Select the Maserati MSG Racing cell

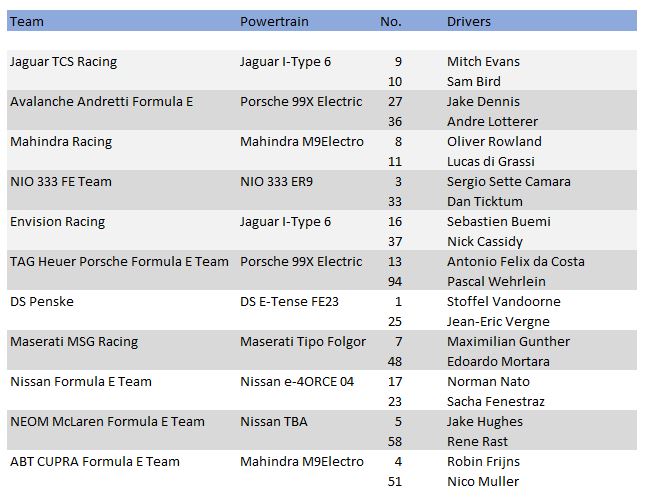pos(74,341)
